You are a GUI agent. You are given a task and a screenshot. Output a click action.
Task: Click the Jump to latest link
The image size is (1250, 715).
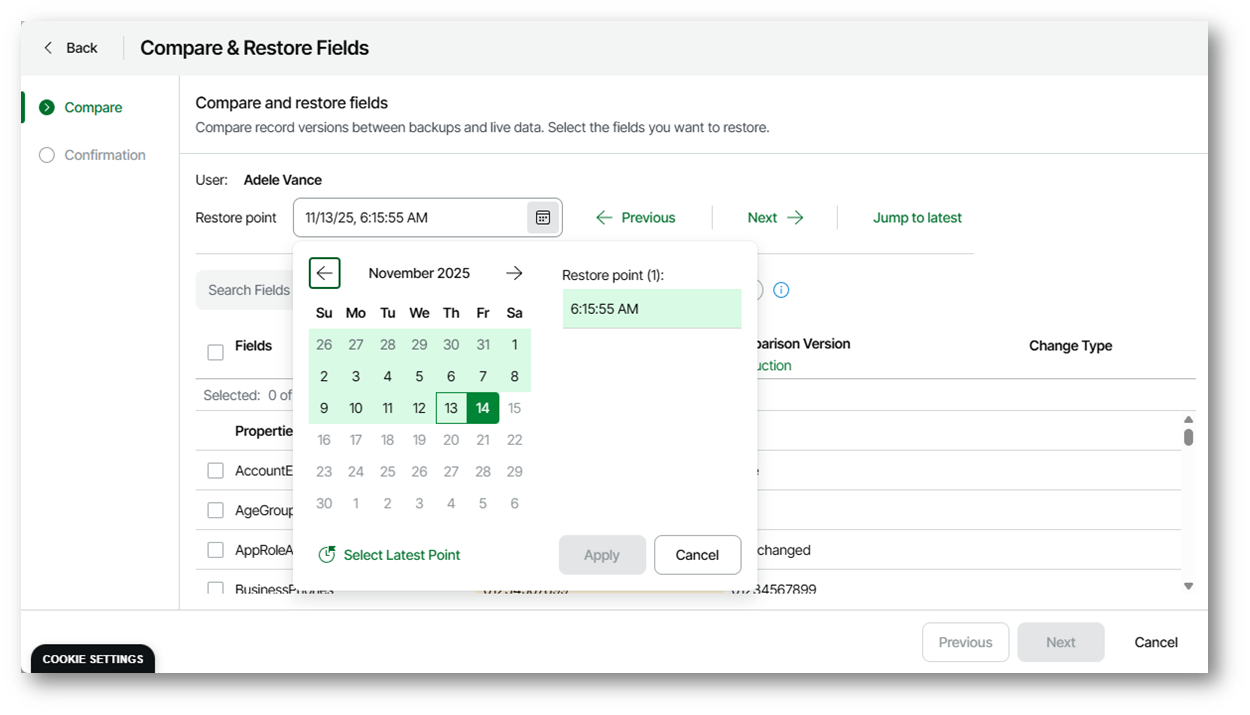tap(917, 218)
